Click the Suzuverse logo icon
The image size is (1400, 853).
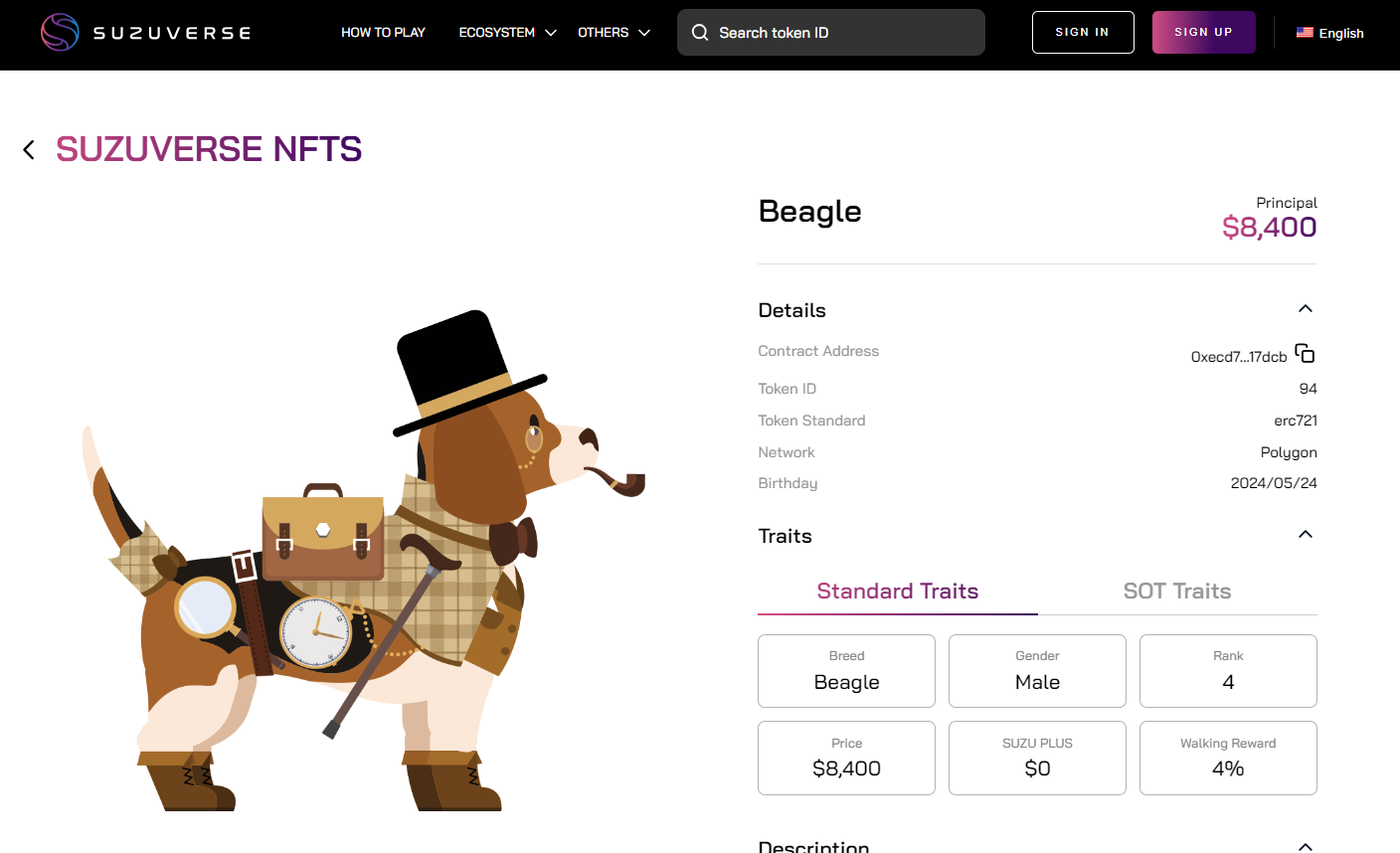click(60, 33)
